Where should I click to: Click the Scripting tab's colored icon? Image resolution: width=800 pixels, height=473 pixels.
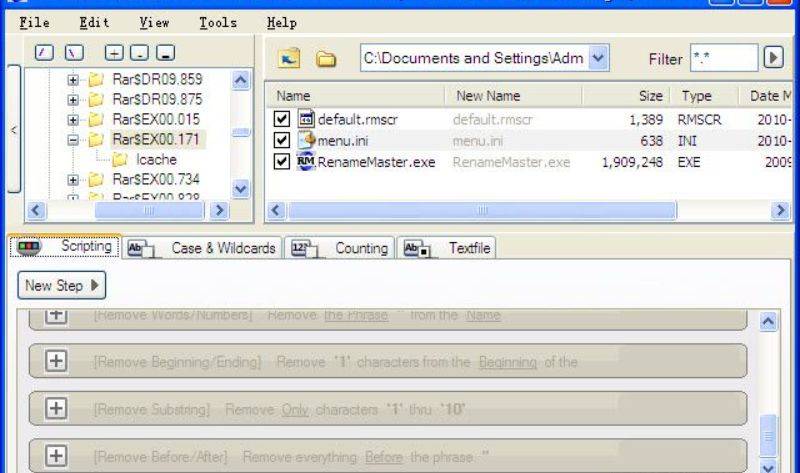(x=29, y=247)
